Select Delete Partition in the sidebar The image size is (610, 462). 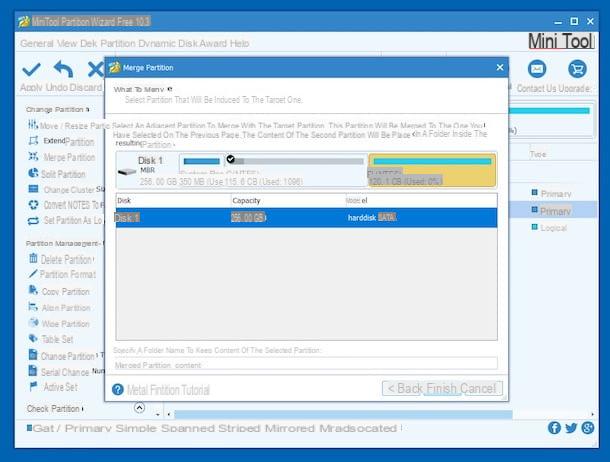(x=61, y=259)
